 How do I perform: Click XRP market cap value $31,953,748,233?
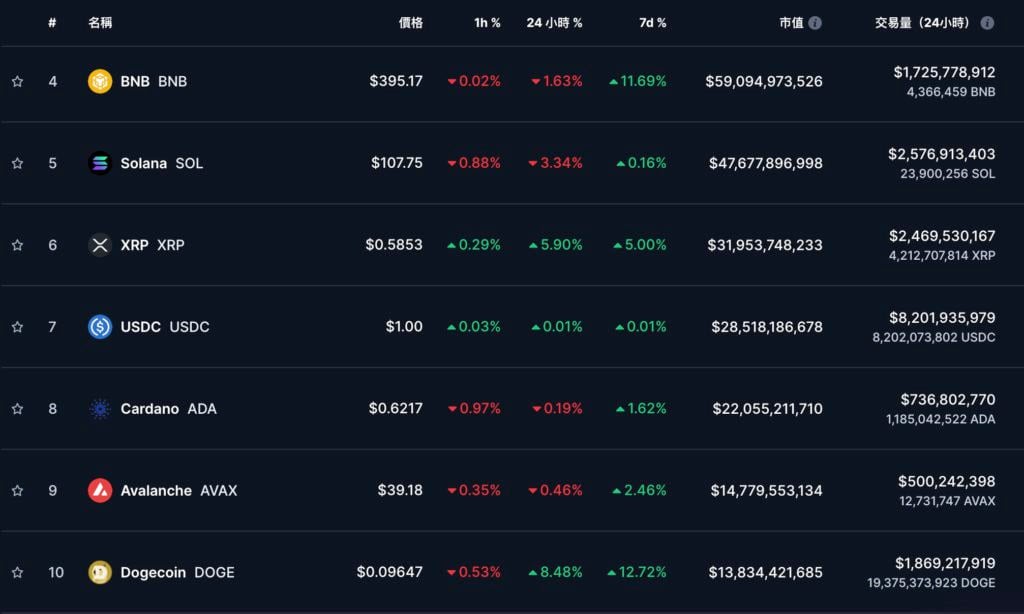click(x=766, y=245)
